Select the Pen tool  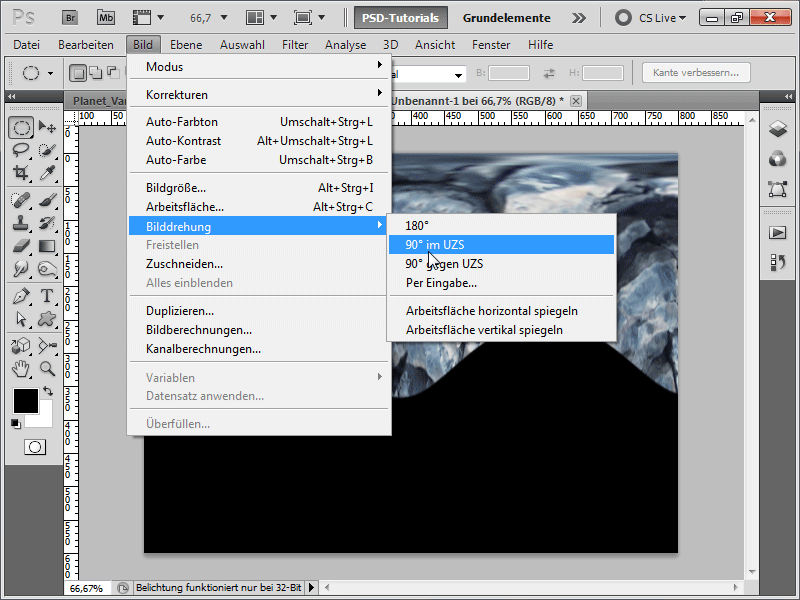[x=21, y=296]
